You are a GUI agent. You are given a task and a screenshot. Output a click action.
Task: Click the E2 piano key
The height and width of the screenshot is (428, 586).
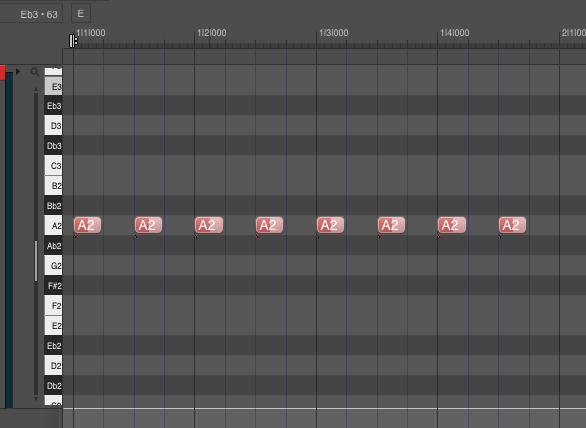(x=53, y=326)
